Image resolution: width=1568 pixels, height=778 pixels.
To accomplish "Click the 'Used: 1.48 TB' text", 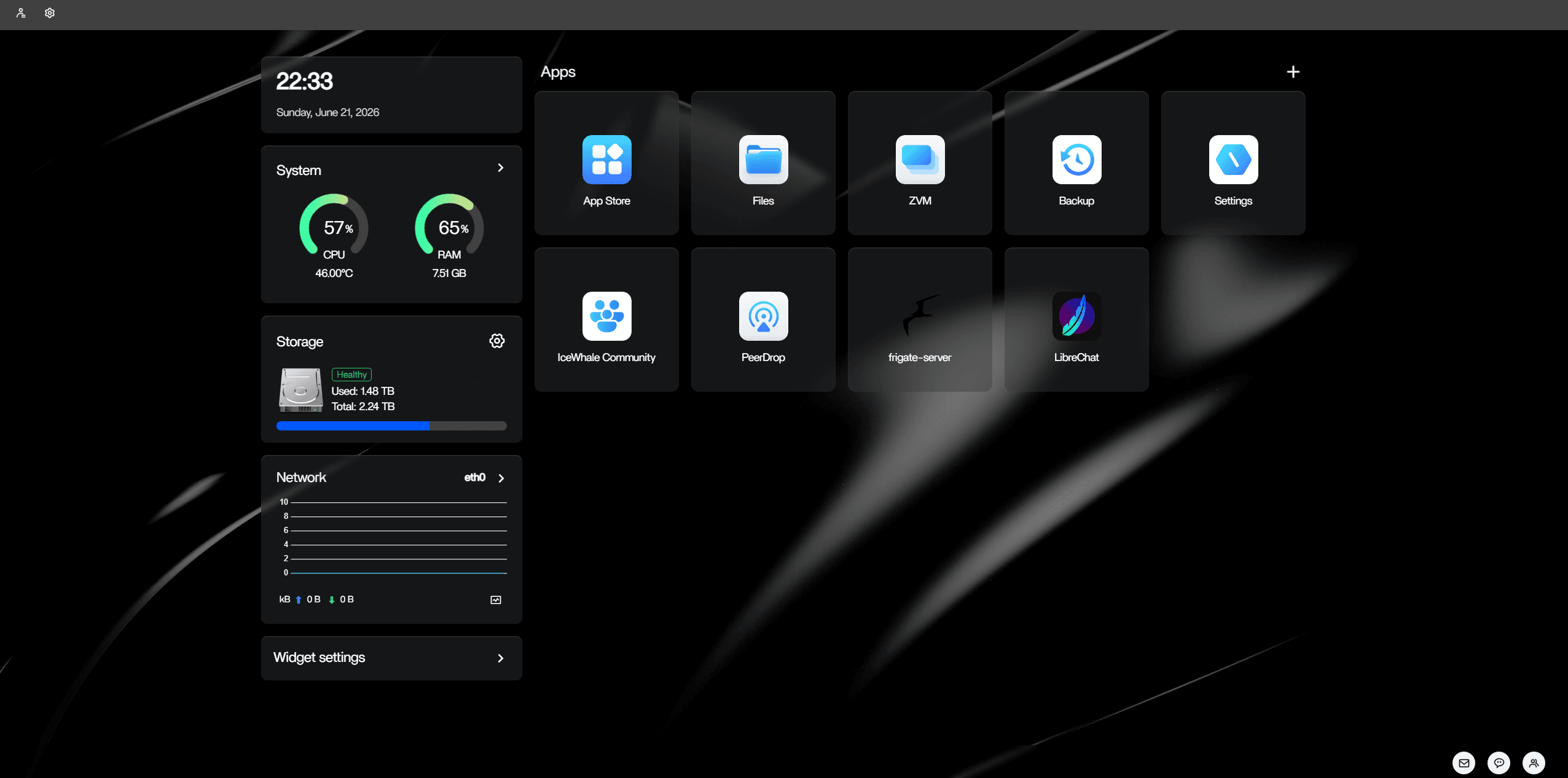I will click(363, 391).
